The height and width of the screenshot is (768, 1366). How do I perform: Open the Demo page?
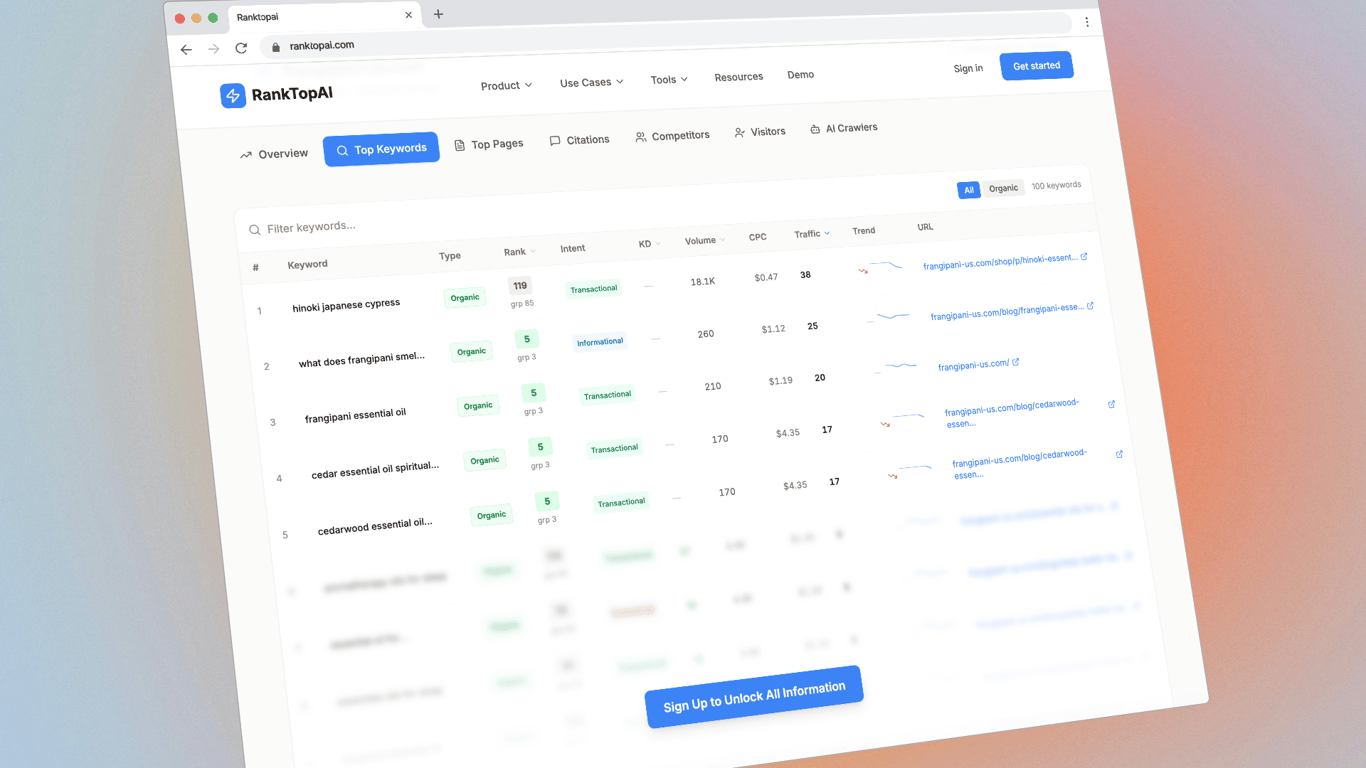click(800, 74)
